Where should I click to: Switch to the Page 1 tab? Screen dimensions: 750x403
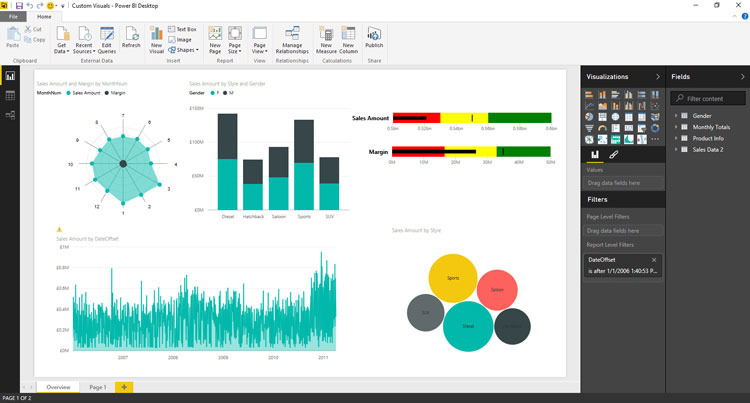point(98,387)
